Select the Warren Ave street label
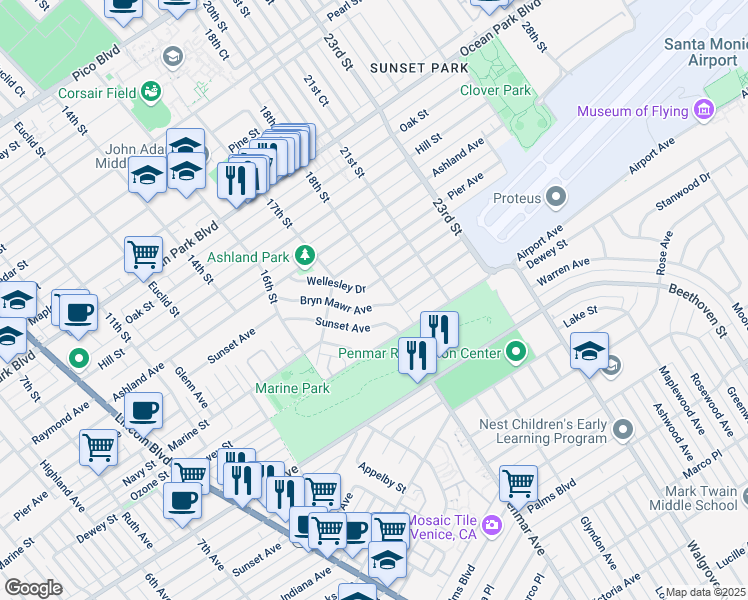The image size is (748, 600). [563, 271]
